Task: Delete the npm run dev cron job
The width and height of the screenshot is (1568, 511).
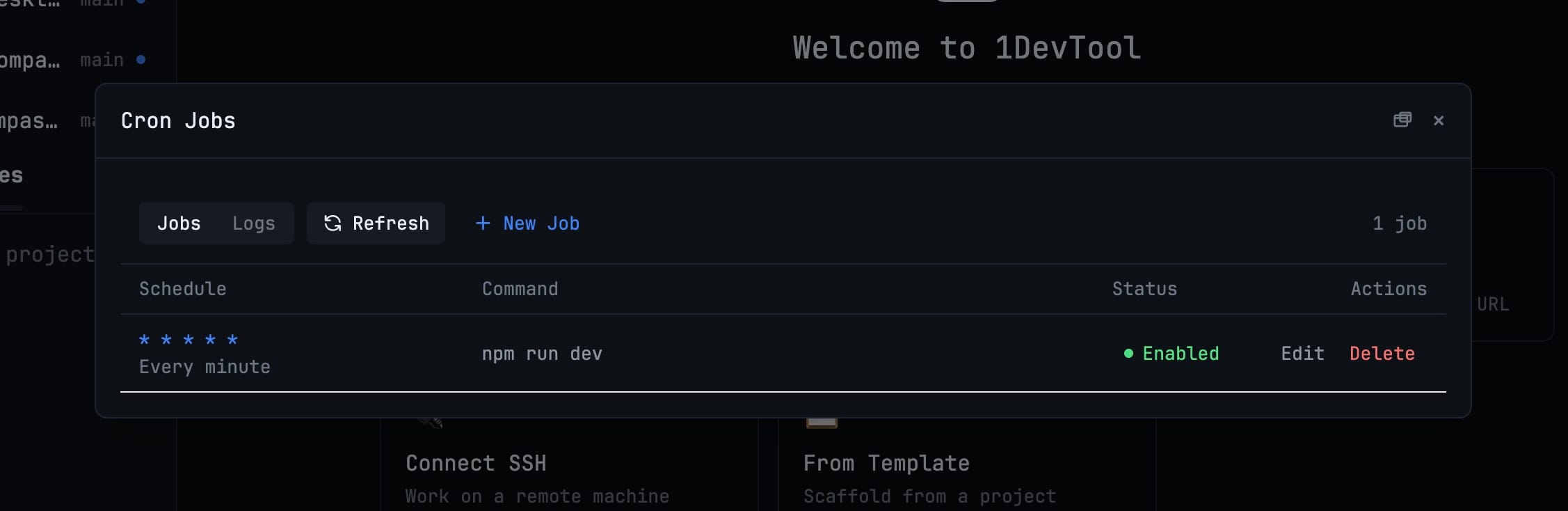Action: pos(1382,354)
